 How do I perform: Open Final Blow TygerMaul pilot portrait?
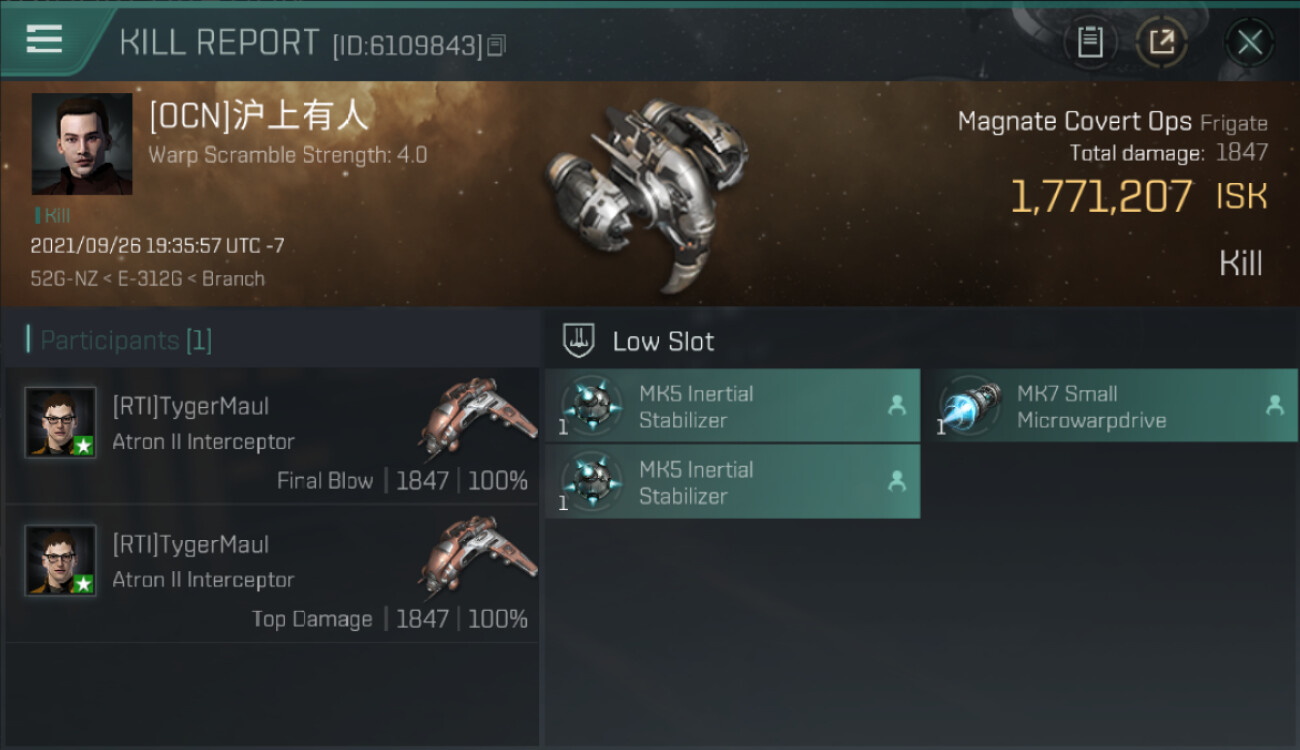point(61,422)
